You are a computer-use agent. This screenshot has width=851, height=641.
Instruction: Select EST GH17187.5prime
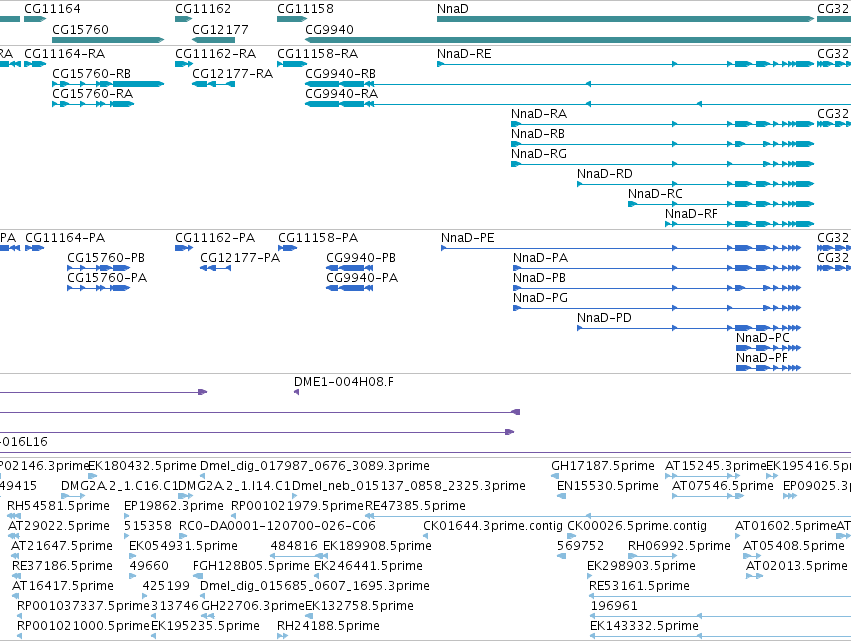(603, 466)
